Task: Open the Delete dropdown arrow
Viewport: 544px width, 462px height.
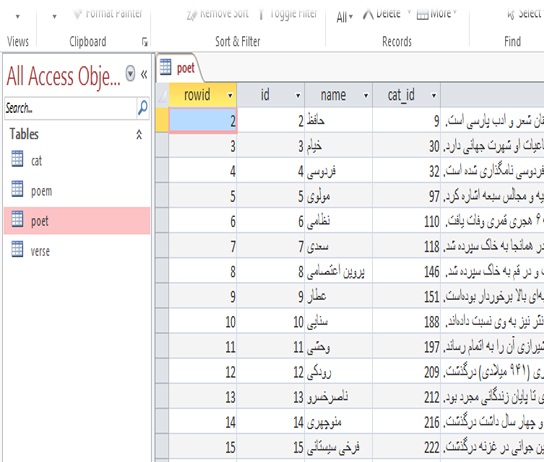Action: tap(409, 13)
